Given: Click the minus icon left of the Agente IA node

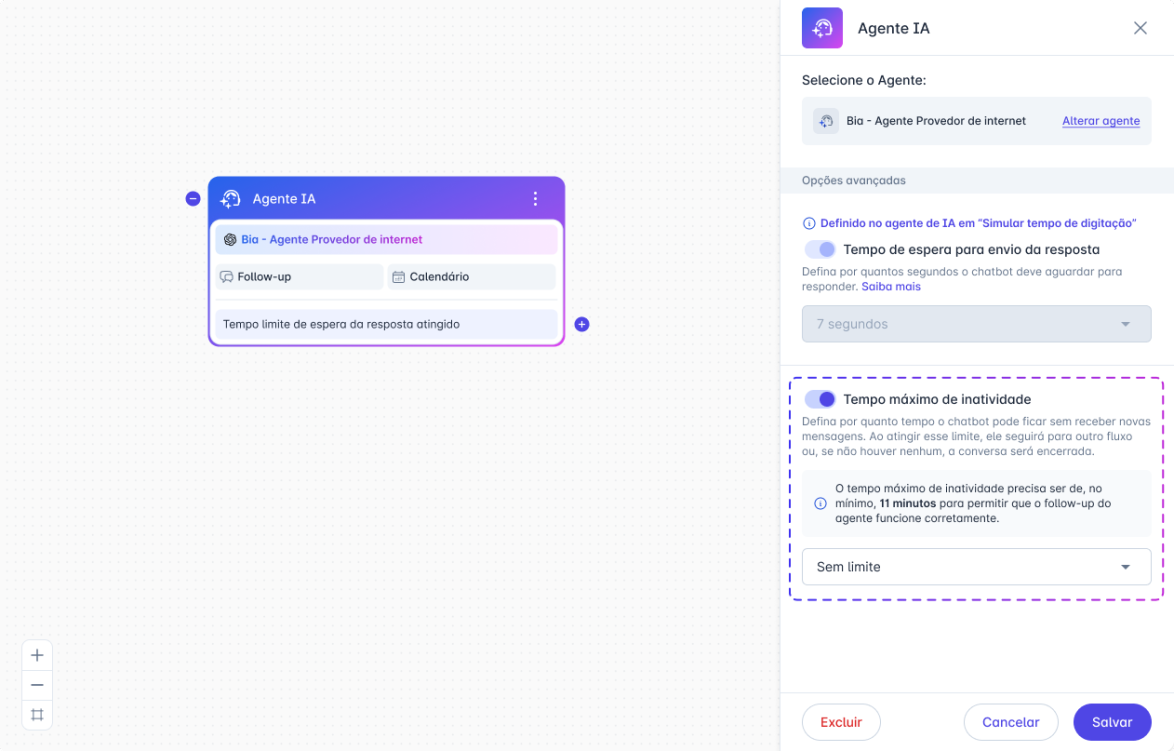Looking at the screenshot, I should click(x=193, y=198).
